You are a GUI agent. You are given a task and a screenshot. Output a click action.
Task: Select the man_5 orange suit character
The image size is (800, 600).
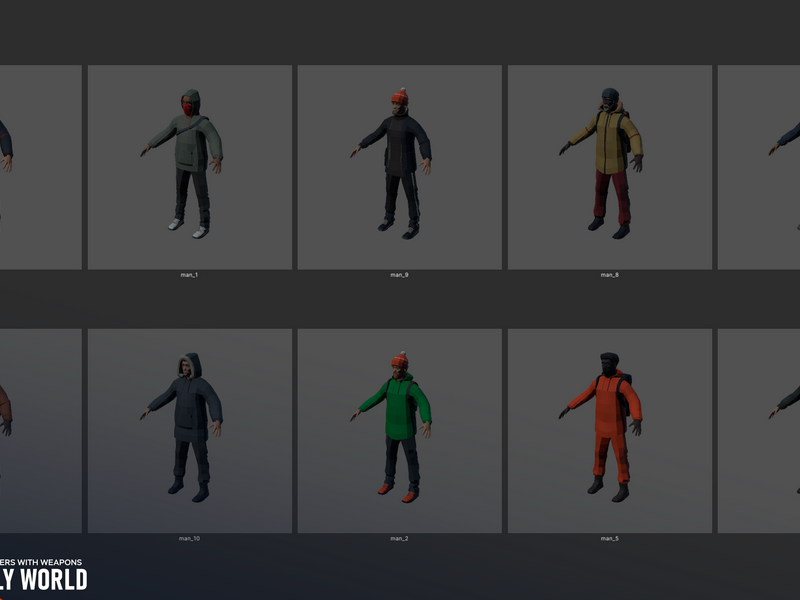coord(610,431)
